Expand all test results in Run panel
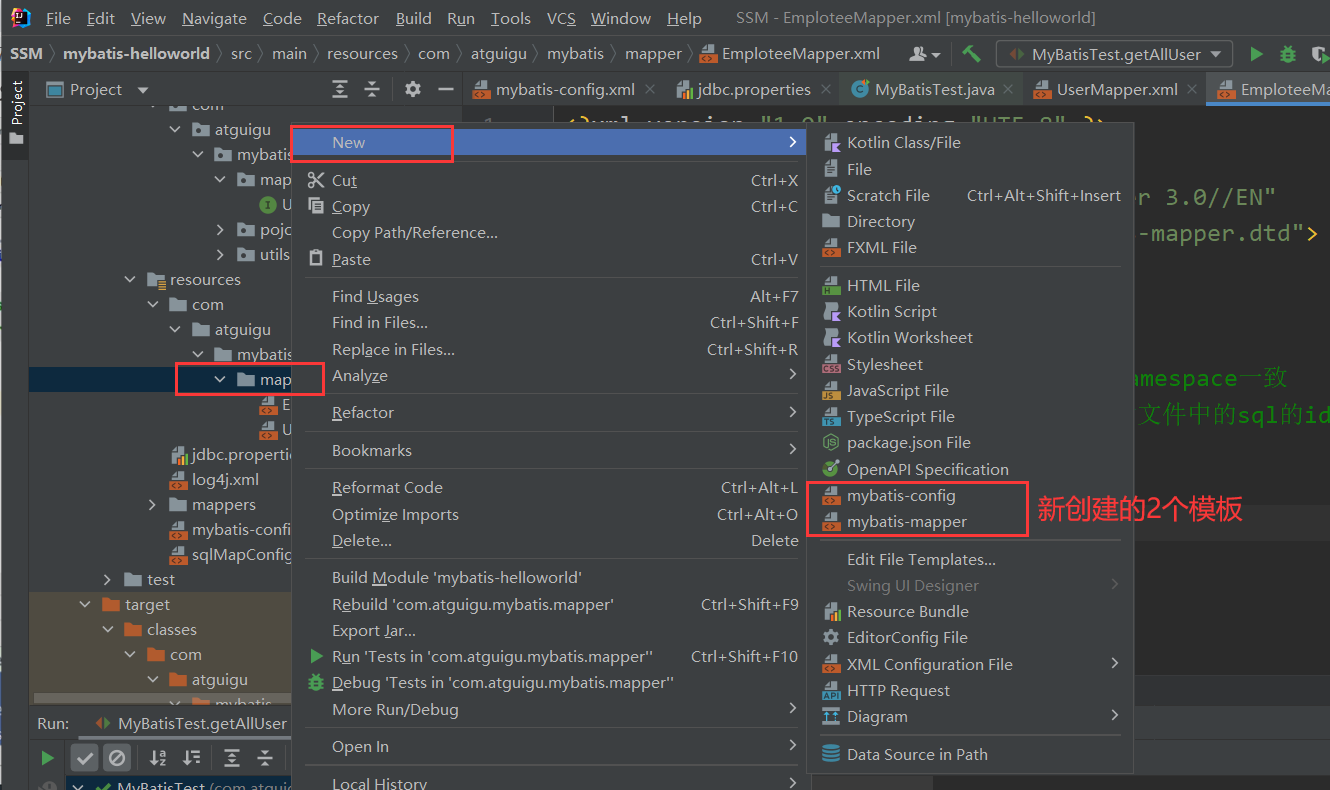1330x790 pixels. (232, 757)
